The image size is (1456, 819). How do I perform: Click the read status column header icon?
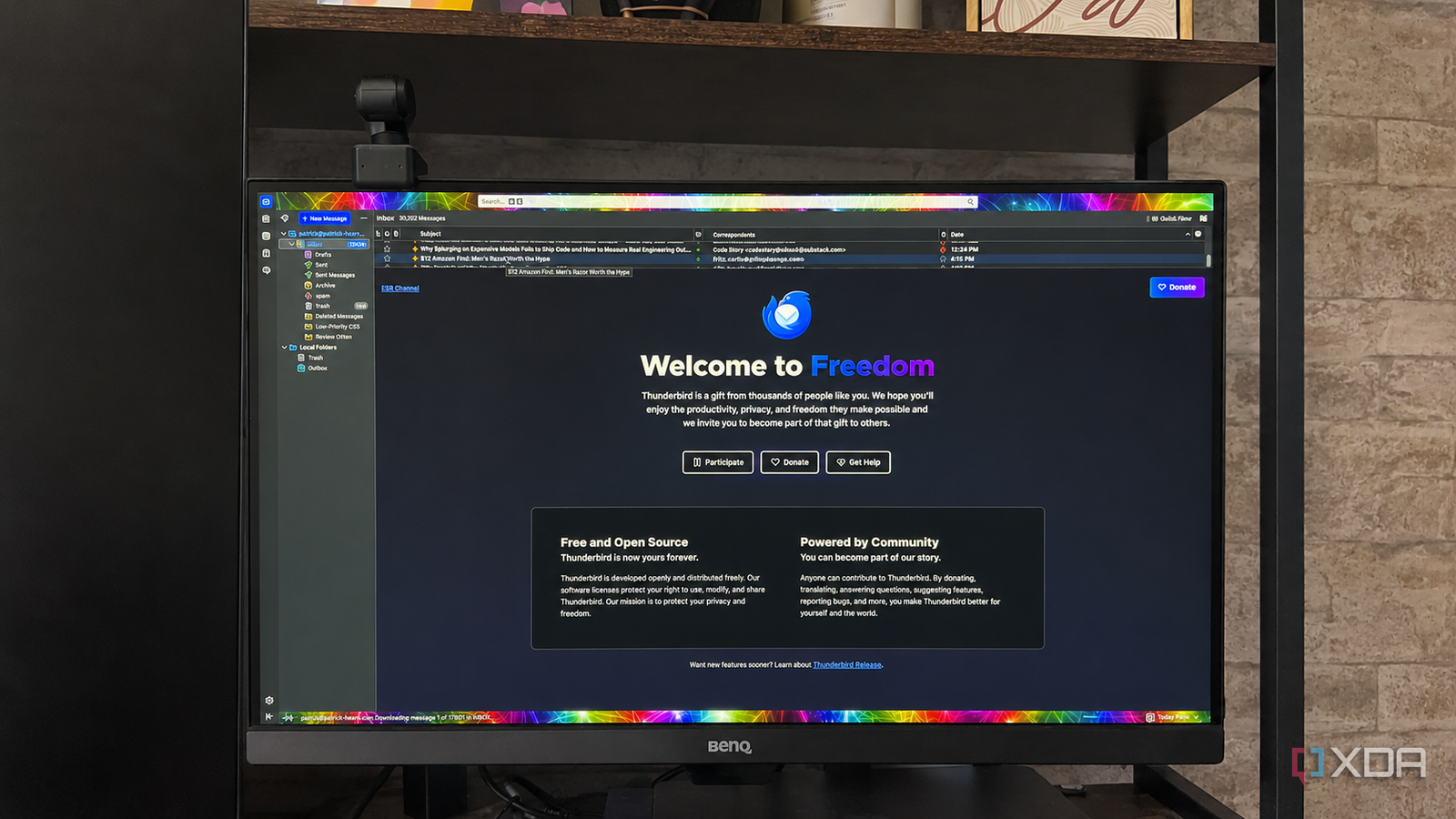(698, 235)
